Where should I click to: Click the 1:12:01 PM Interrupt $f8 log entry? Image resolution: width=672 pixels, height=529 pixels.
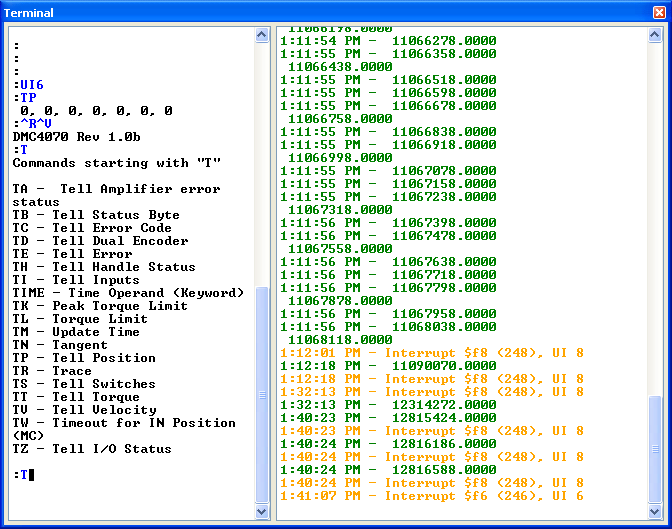[432, 353]
